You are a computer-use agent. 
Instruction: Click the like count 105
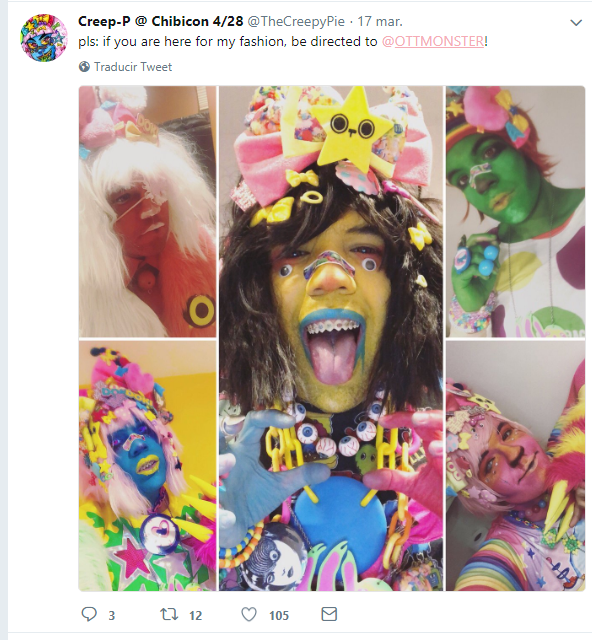click(279, 615)
